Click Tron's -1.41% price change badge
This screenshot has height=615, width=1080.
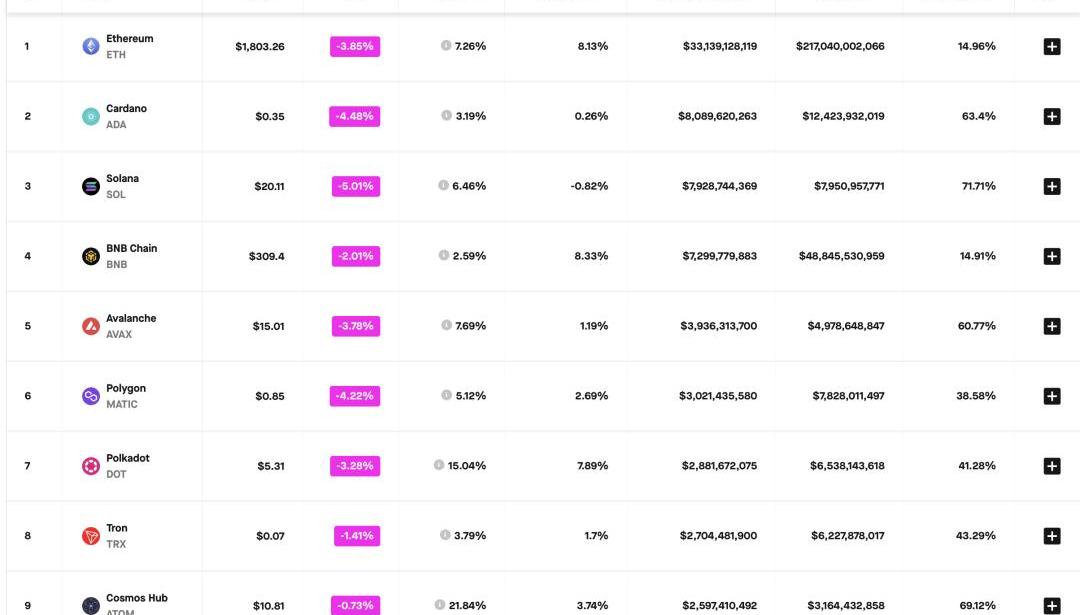point(357,536)
